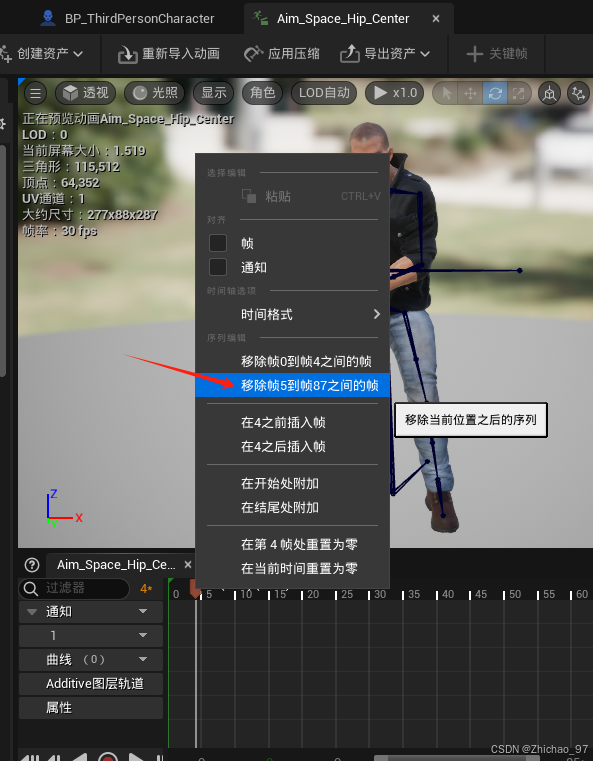Choose 在当前时间重置为零
This screenshot has height=761, width=593.
coord(293,568)
